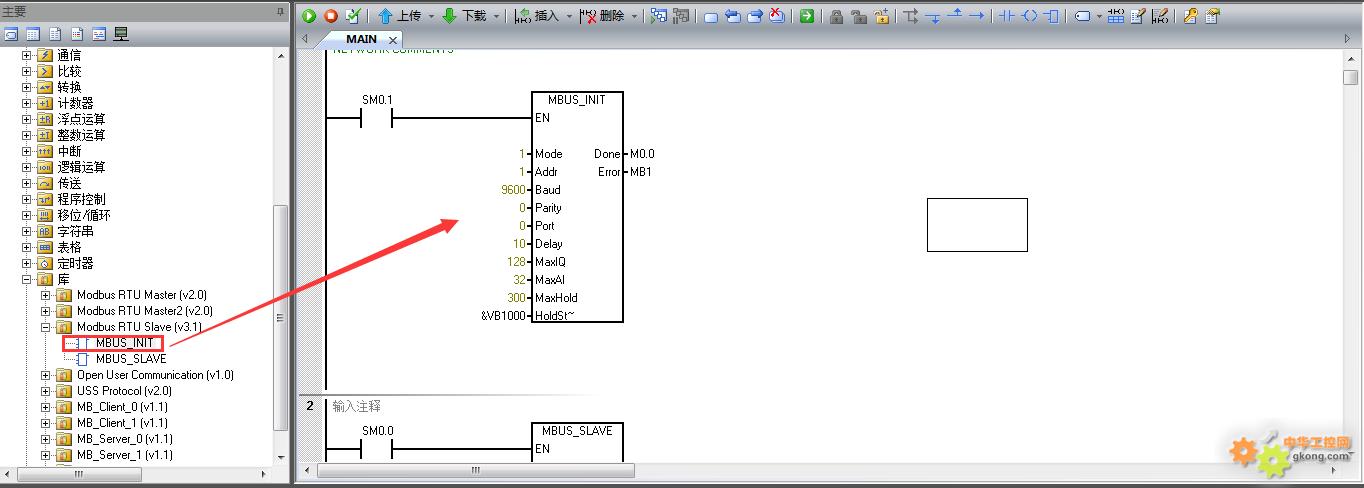Click the 上传 upload button
The image size is (1364, 488).
399,16
